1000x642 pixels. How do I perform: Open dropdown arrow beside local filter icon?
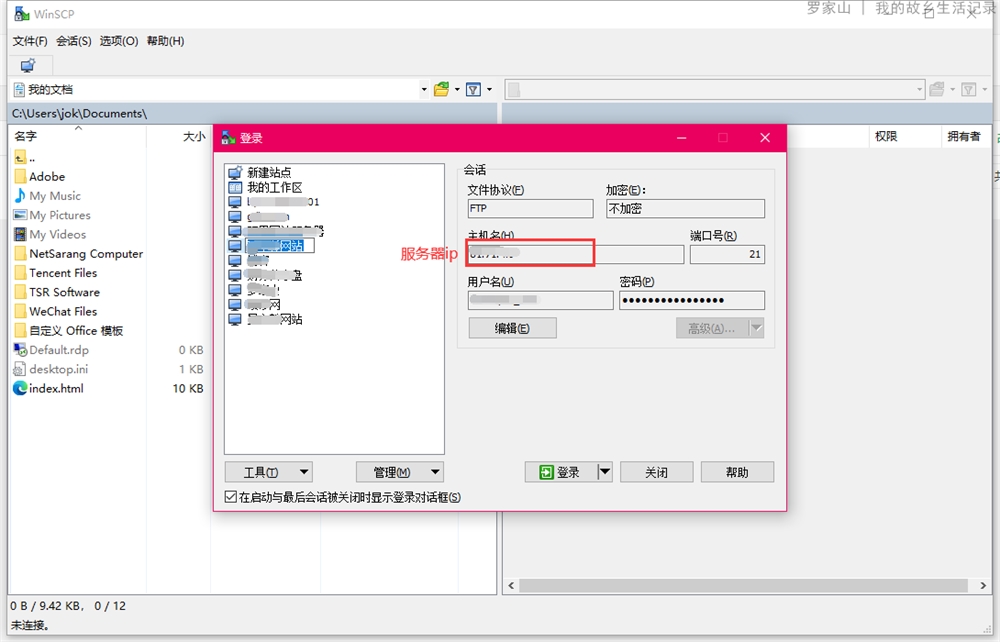[490, 90]
